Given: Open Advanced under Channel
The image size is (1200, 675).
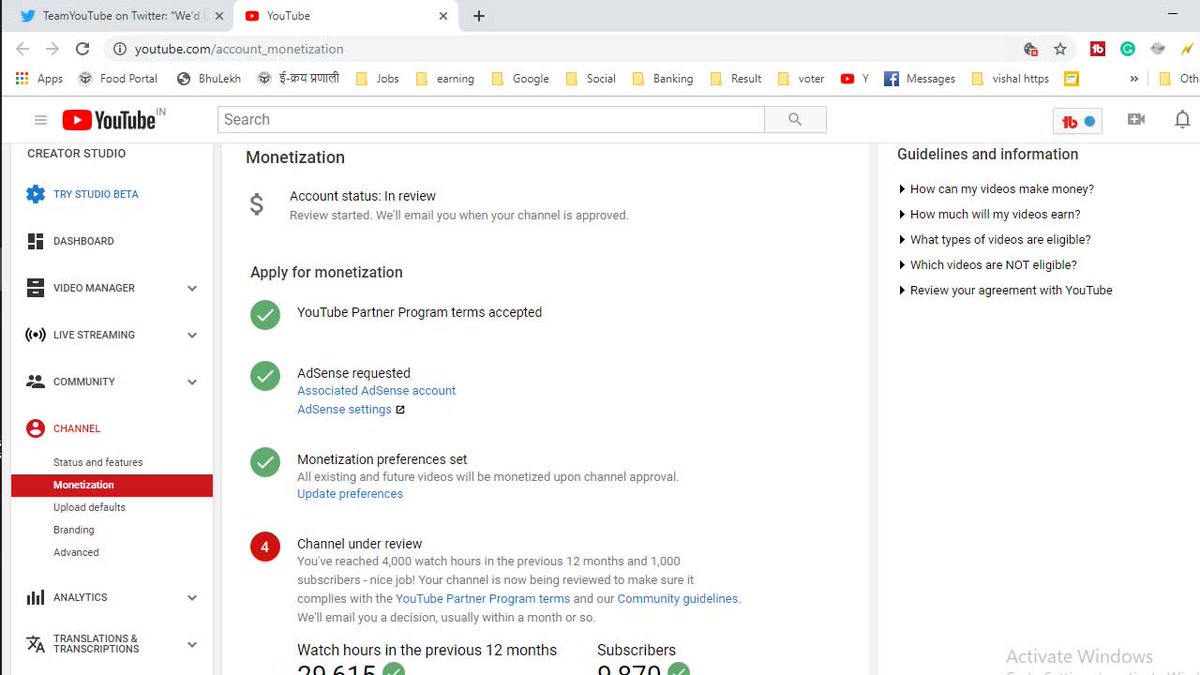Looking at the screenshot, I should coord(76,552).
